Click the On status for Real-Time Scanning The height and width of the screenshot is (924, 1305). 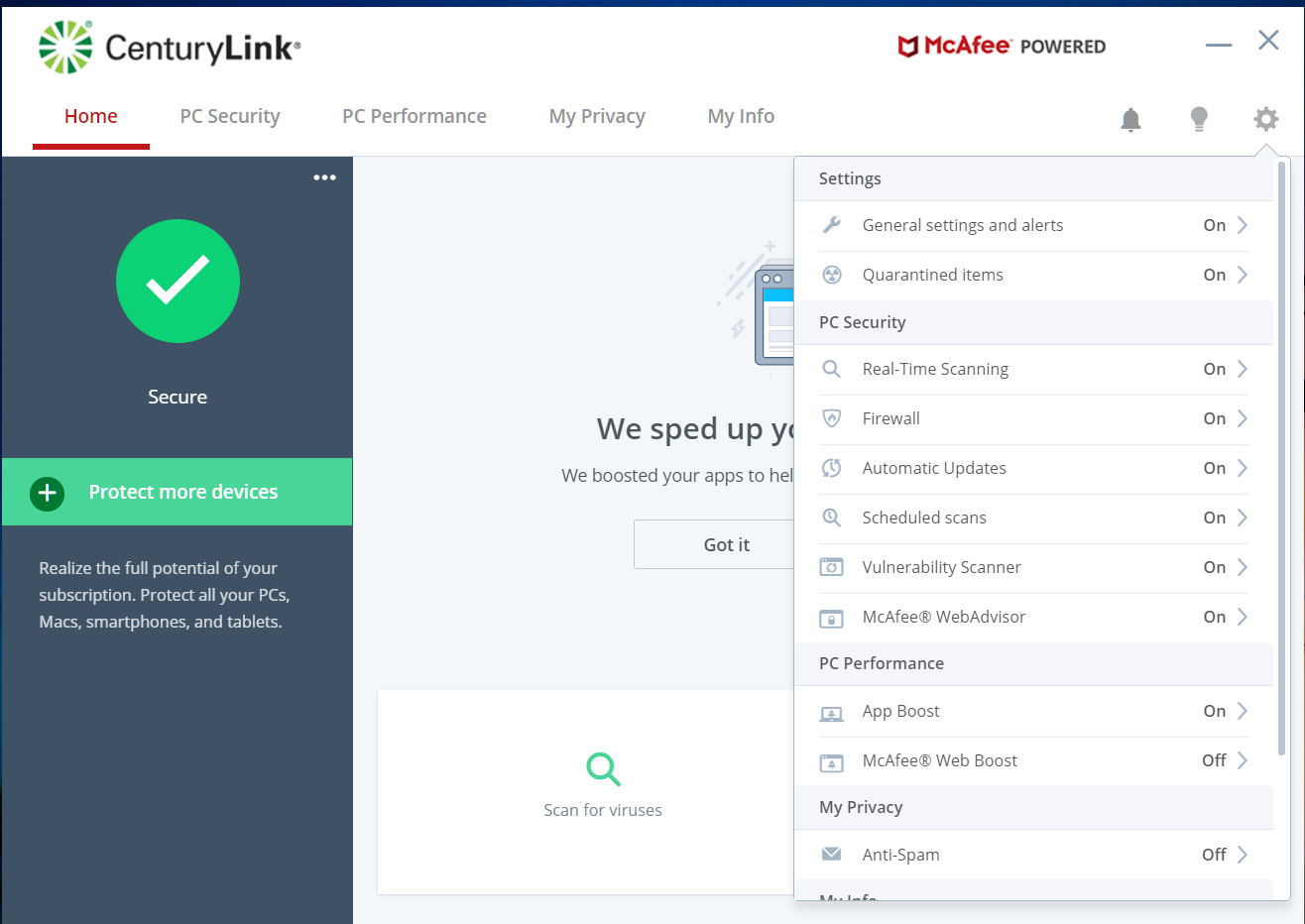[1215, 369]
